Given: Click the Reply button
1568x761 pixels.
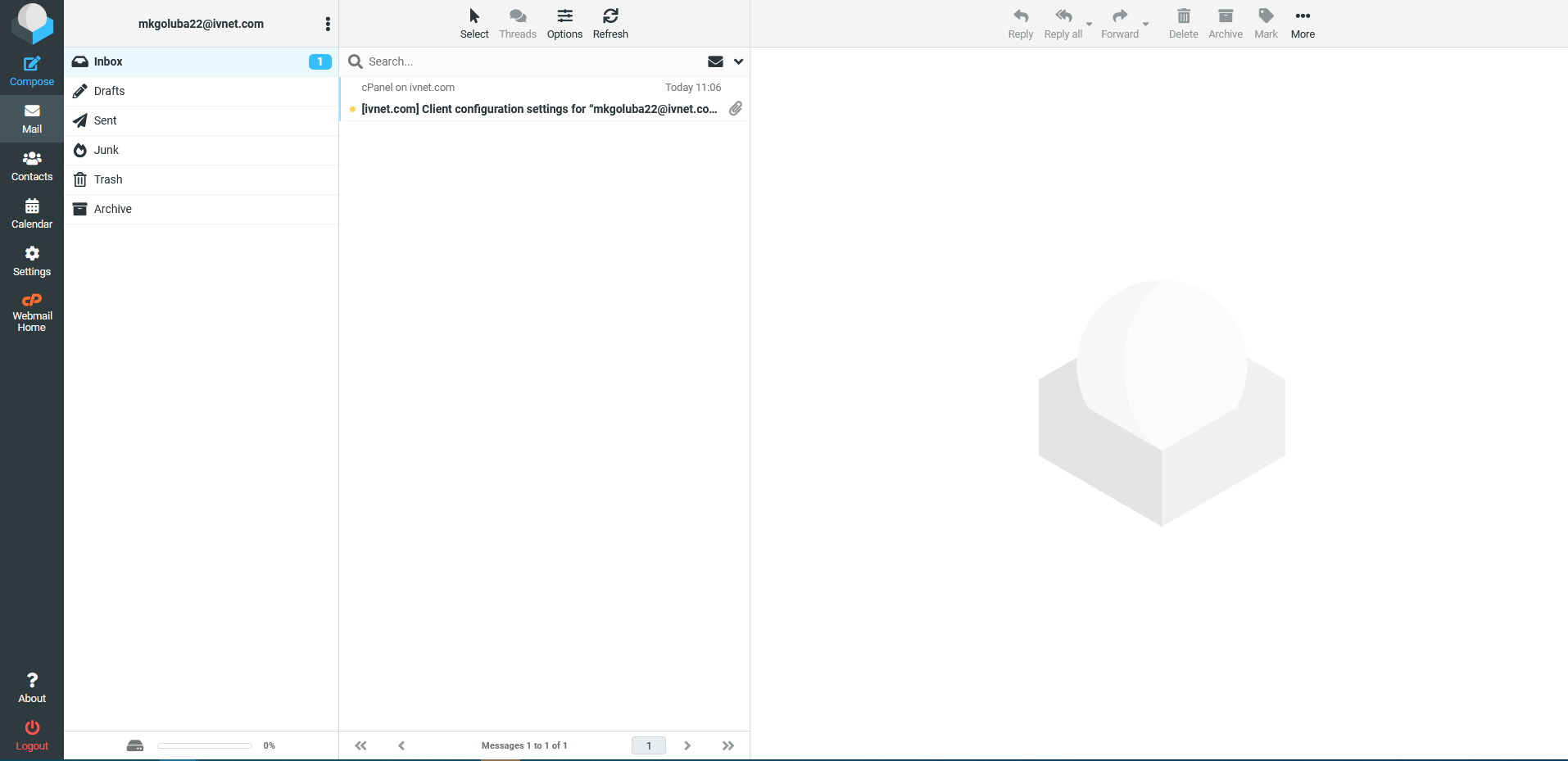Looking at the screenshot, I should (1021, 24).
